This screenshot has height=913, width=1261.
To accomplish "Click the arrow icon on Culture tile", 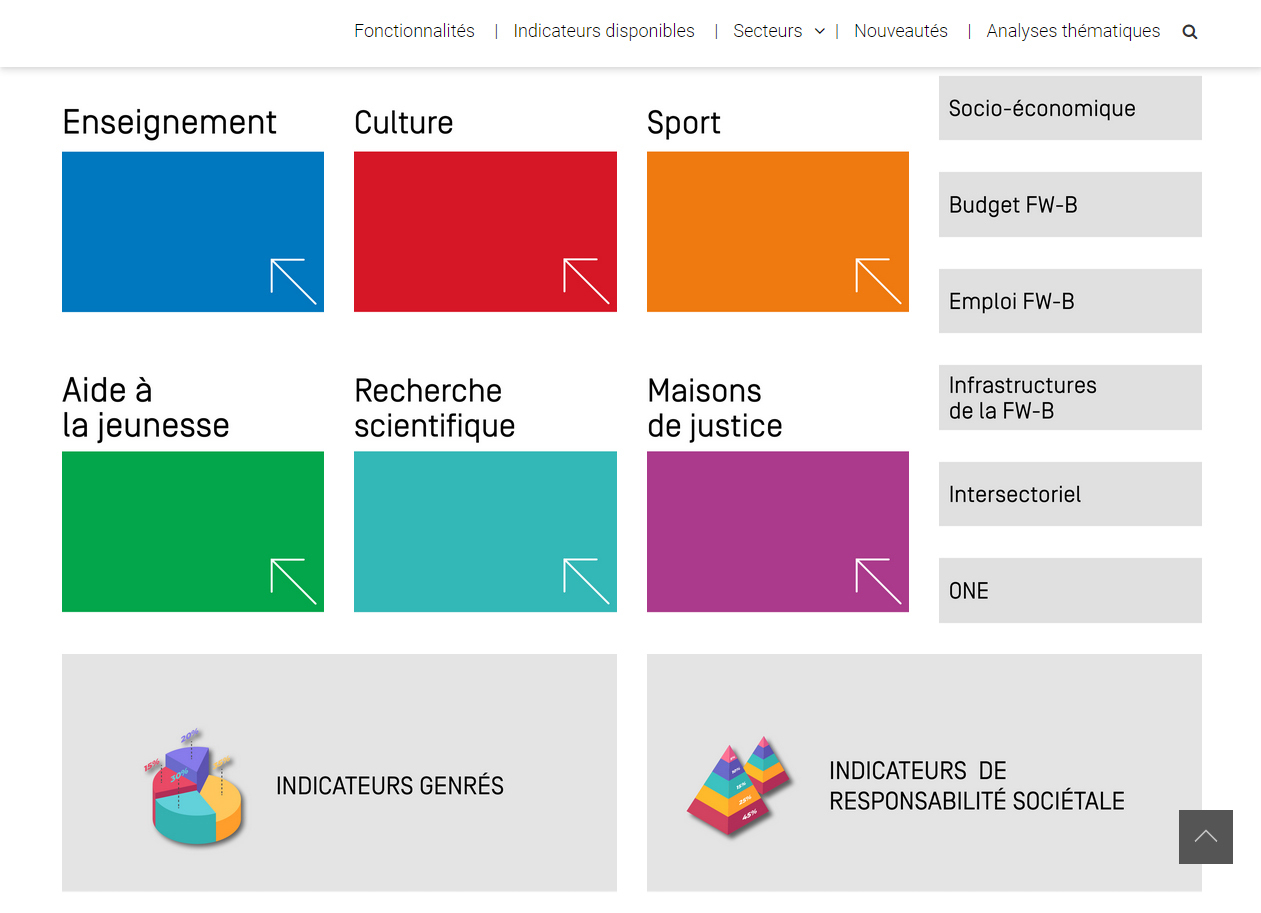I will point(586,282).
